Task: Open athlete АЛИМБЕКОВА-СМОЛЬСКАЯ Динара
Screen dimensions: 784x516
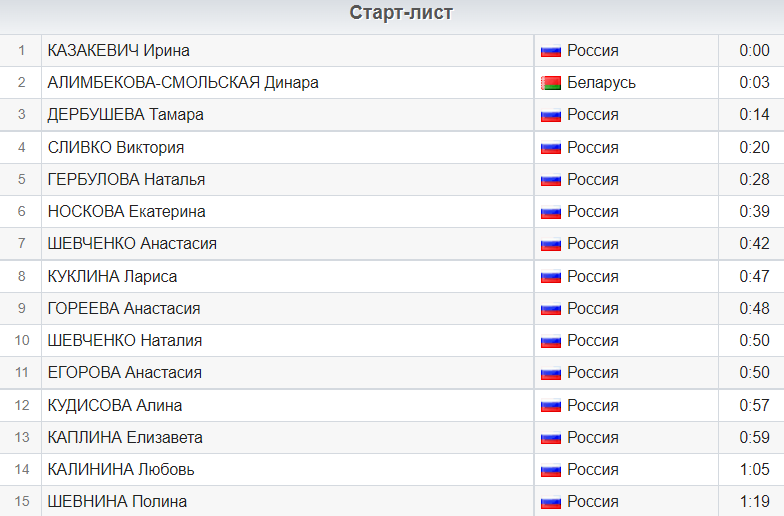Action: (x=183, y=83)
